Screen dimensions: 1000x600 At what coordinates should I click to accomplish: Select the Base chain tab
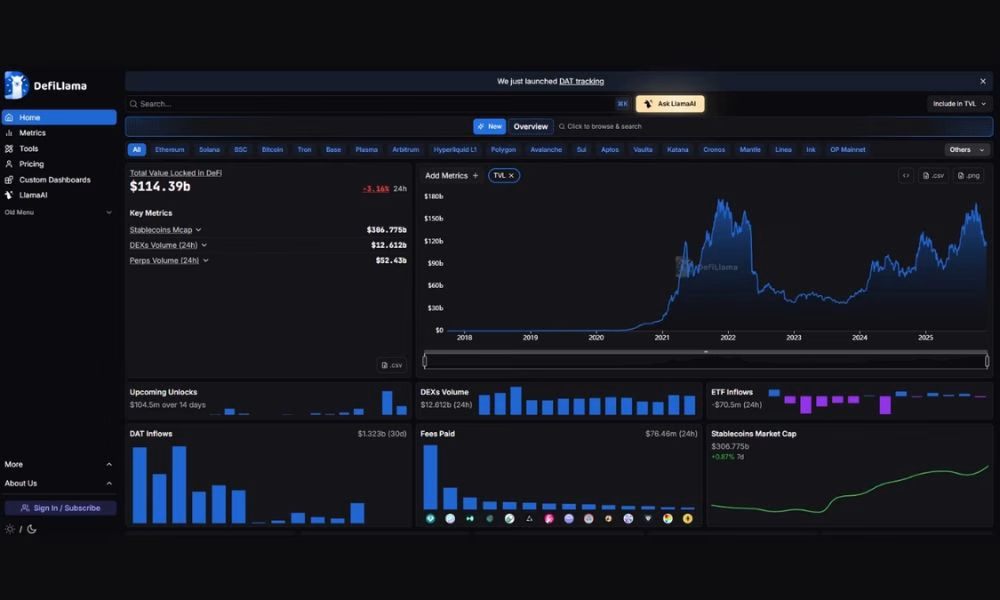click(x=333, y=150)
